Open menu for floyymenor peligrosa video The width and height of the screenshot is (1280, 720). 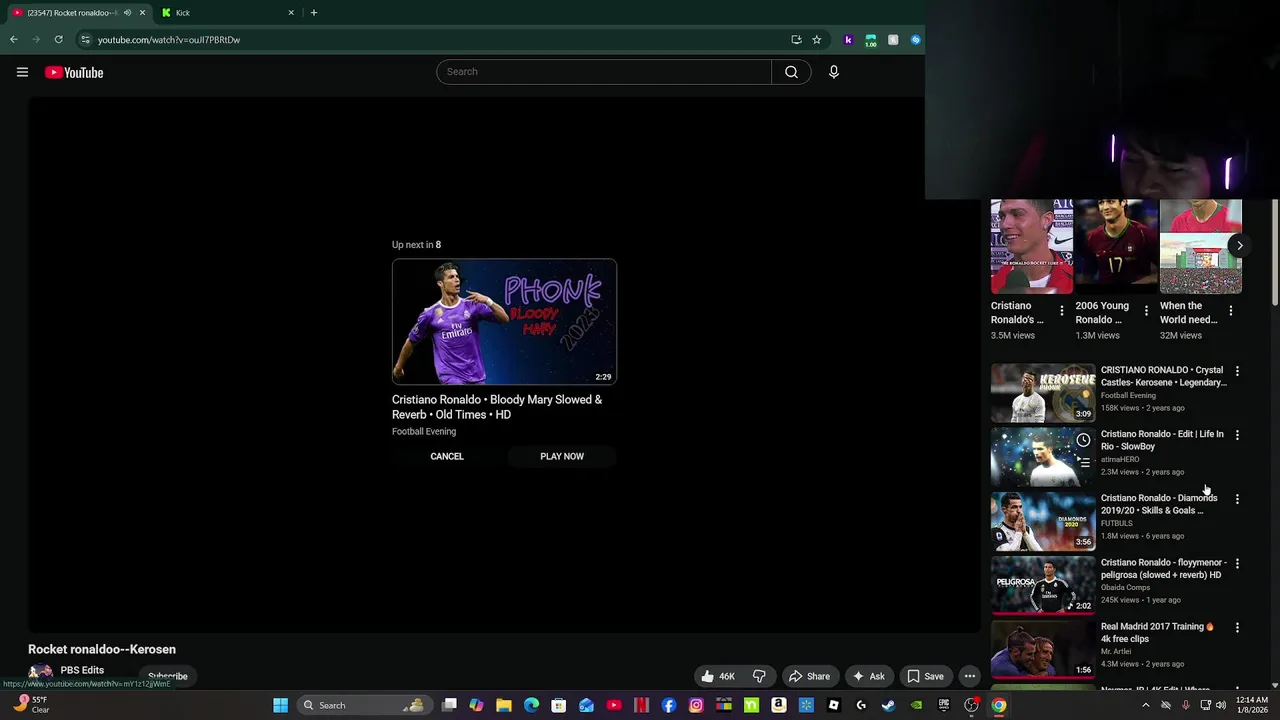point(1237,564)
